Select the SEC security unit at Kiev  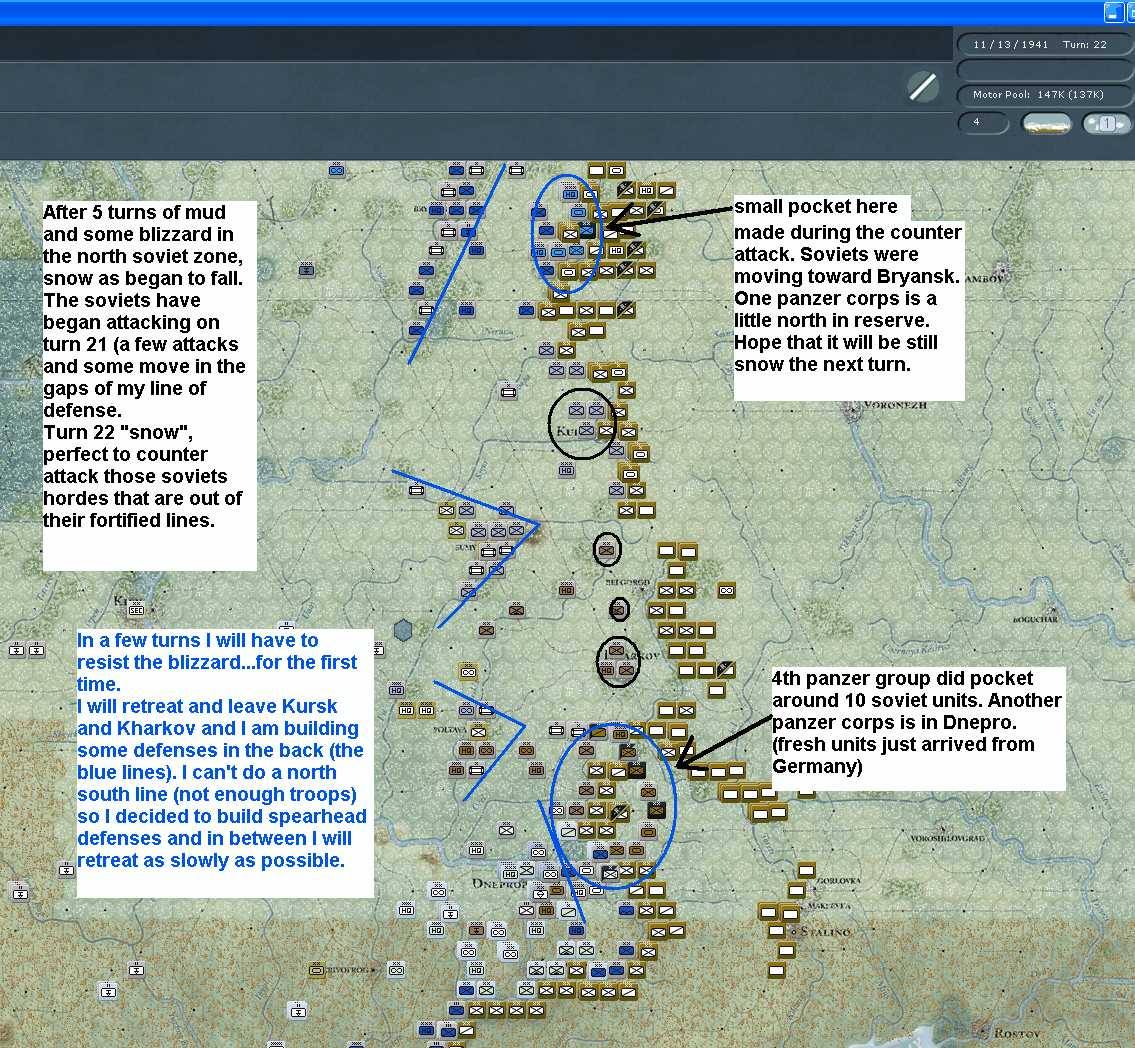point(136,610)
